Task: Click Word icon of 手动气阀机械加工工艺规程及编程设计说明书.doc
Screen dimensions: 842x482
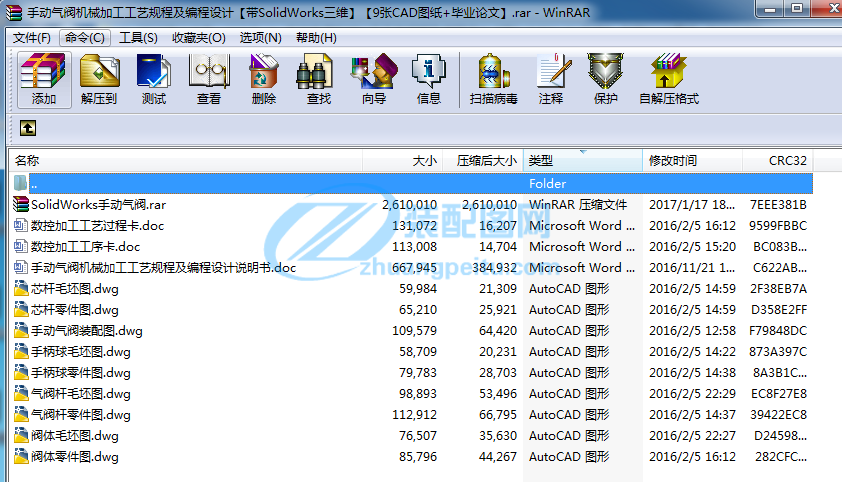Action: pos(21,267)
